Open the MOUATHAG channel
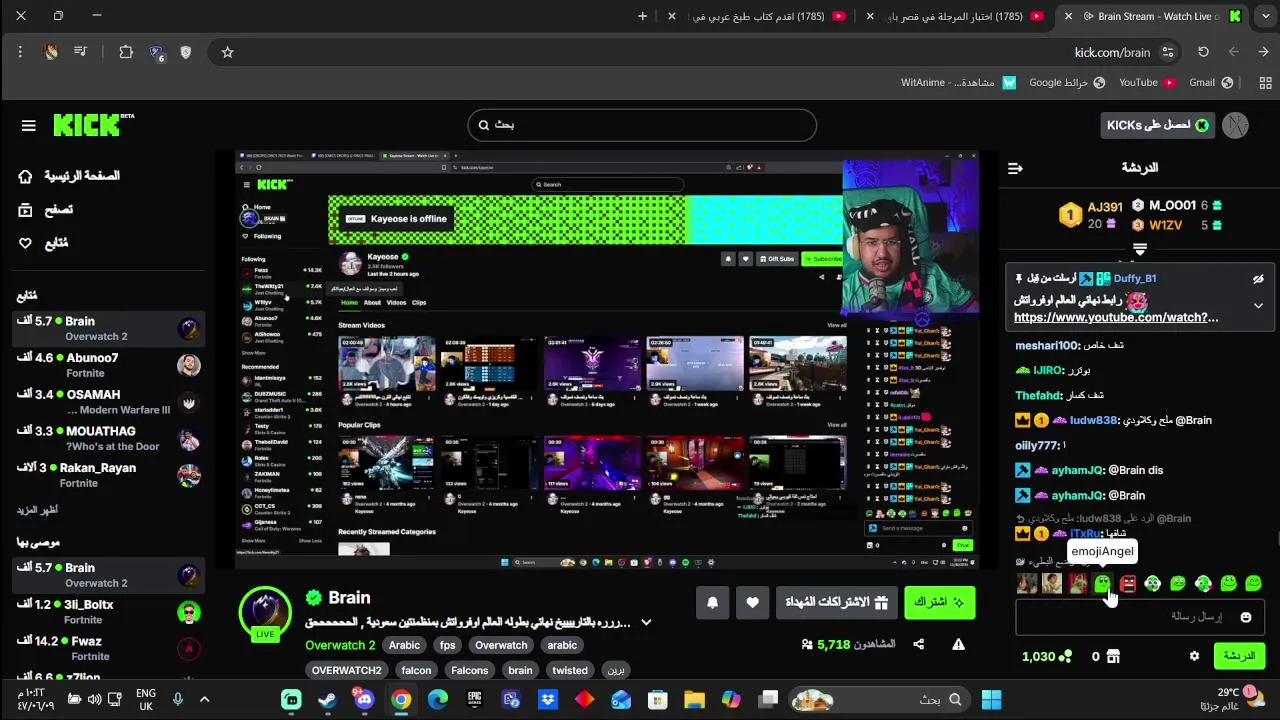 point(107,438)
